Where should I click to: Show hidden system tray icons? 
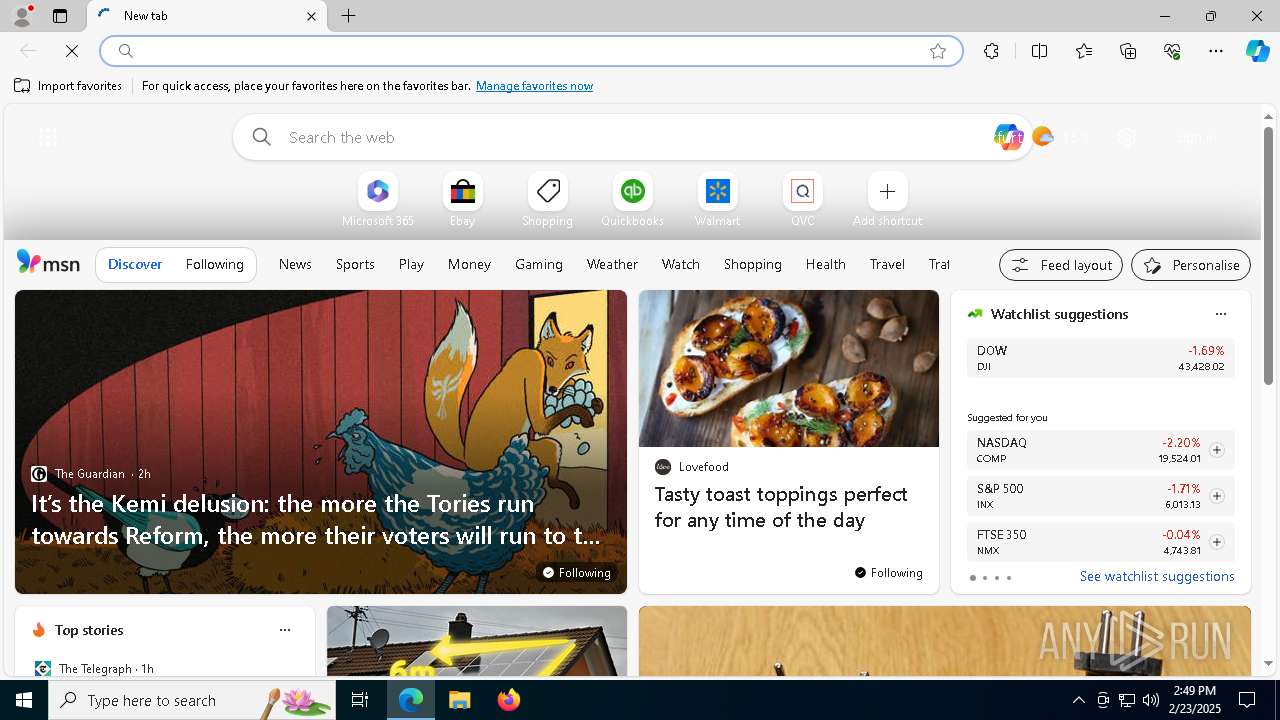pyautogui.click(x=1078, y=700)
